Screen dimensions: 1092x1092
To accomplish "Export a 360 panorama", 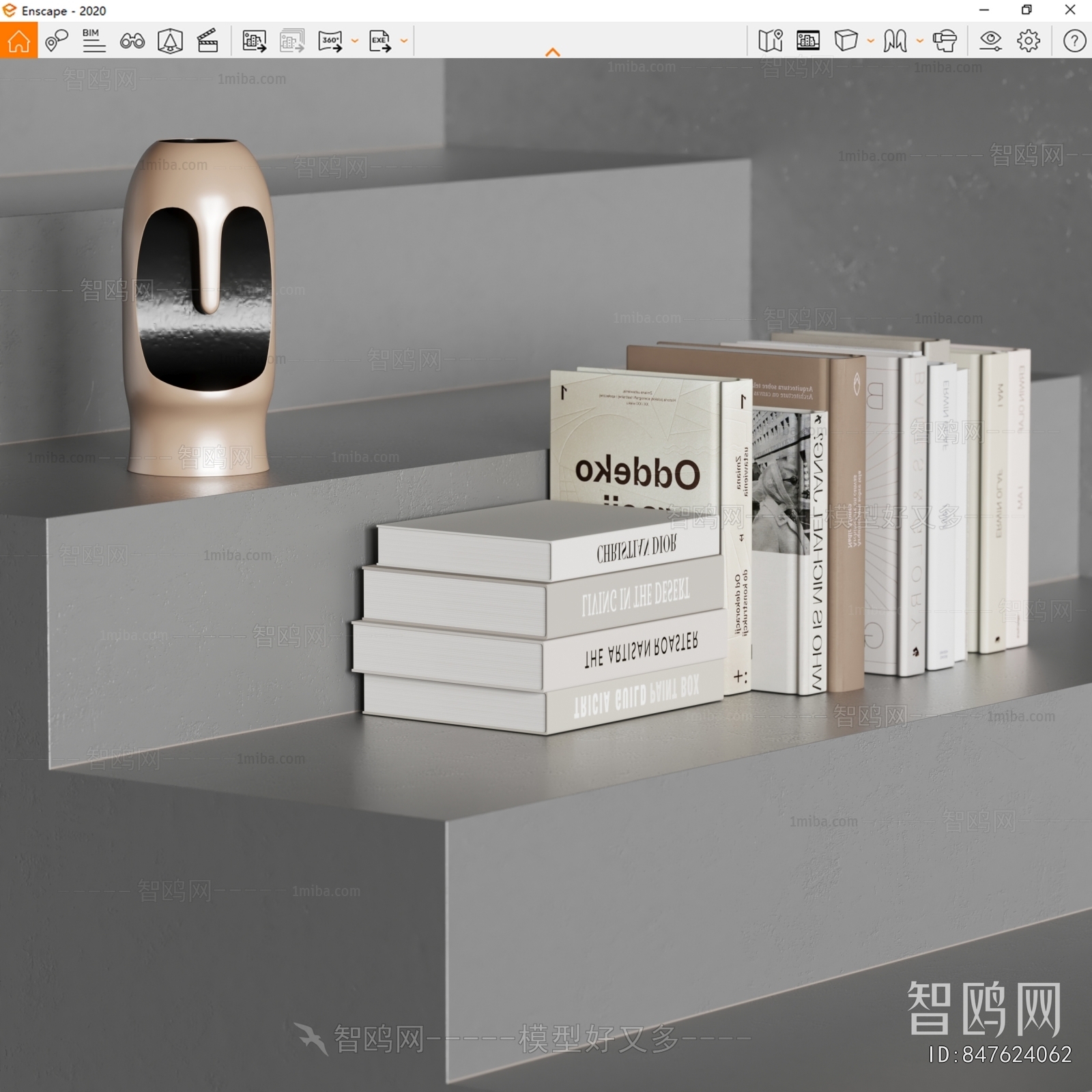I will pos(330,41).
